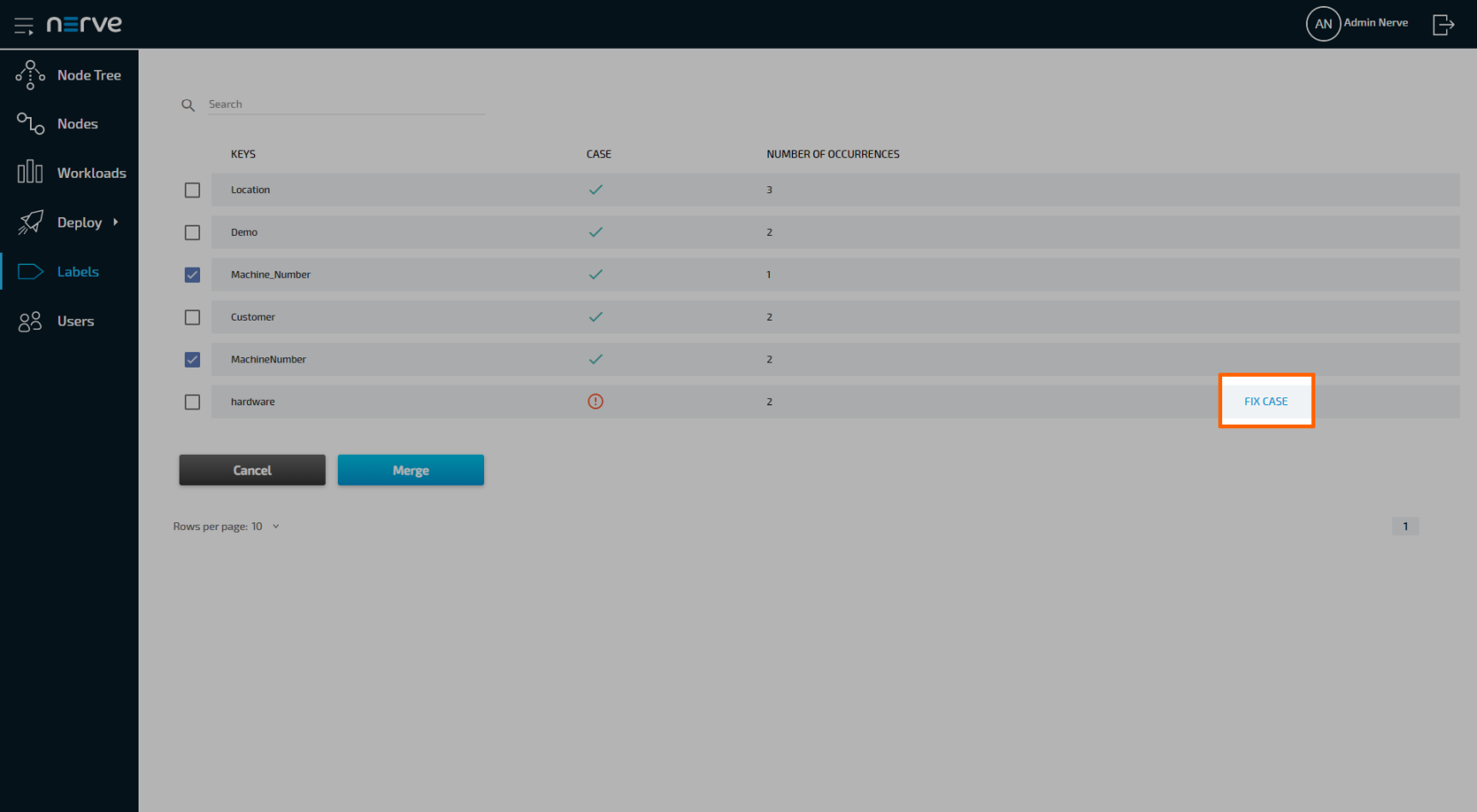
Task: Click the Users people icon
Action: 30,321
